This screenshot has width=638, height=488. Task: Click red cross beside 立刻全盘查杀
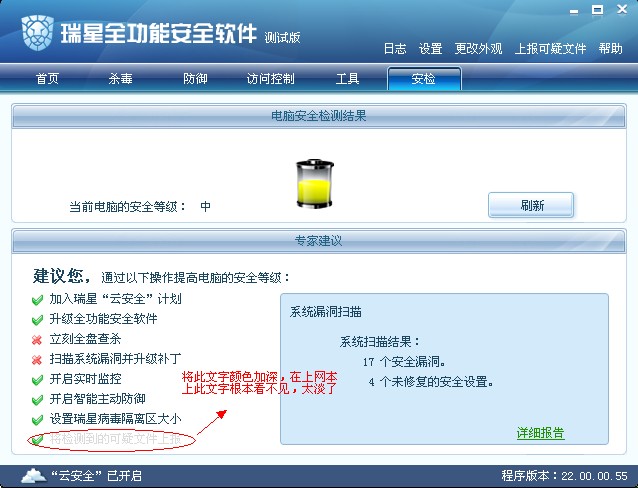click(37, 339)
